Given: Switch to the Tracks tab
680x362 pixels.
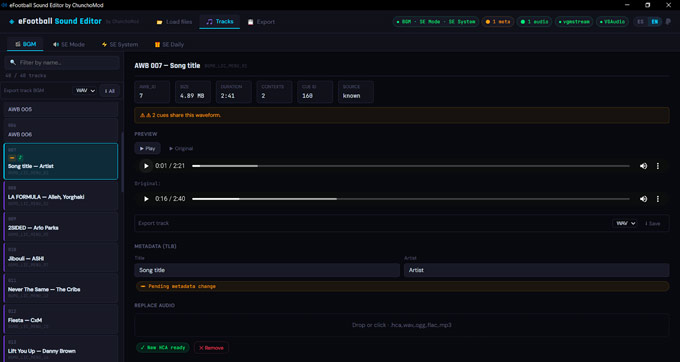Looking at the screenshot, I should pyautogui.click(x=219, y=22).
